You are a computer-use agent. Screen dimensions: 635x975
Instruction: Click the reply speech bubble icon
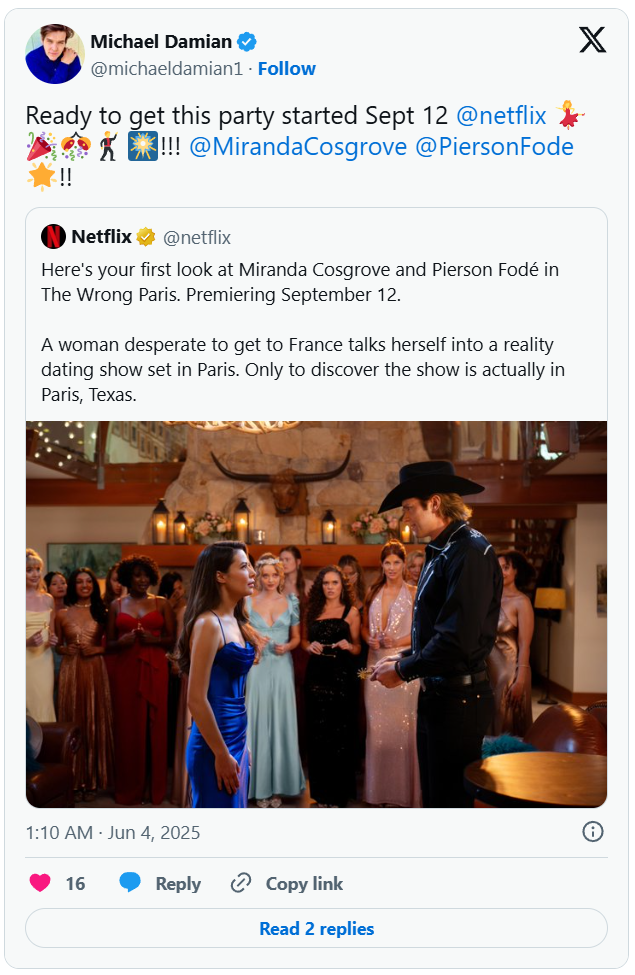tap(130, 883)
